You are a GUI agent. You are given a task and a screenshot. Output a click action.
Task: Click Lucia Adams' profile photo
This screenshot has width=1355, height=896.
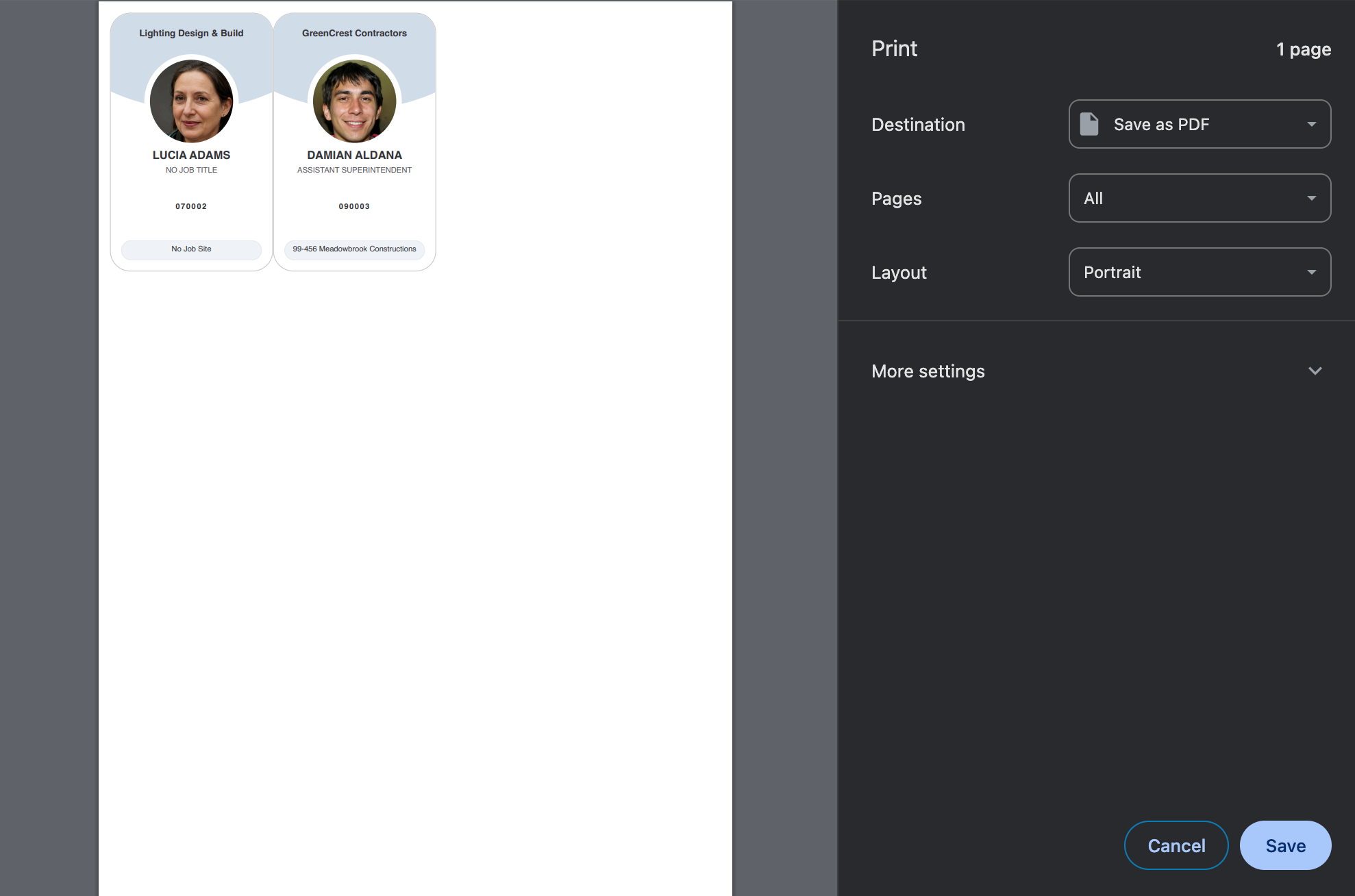point(191,101)
